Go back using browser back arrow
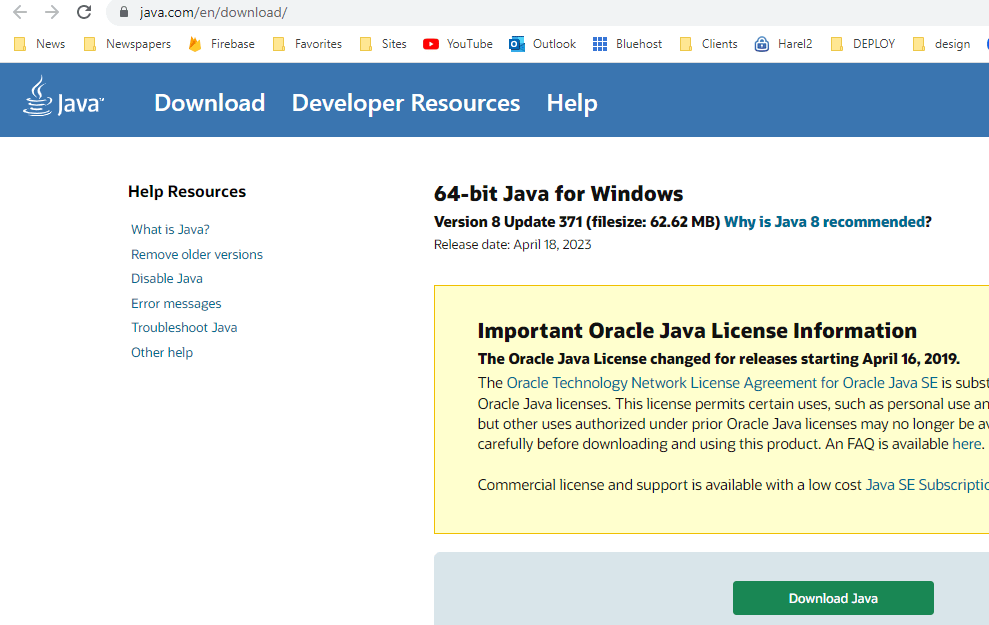This screenshot has height=625, width=989. coord(19,12)
